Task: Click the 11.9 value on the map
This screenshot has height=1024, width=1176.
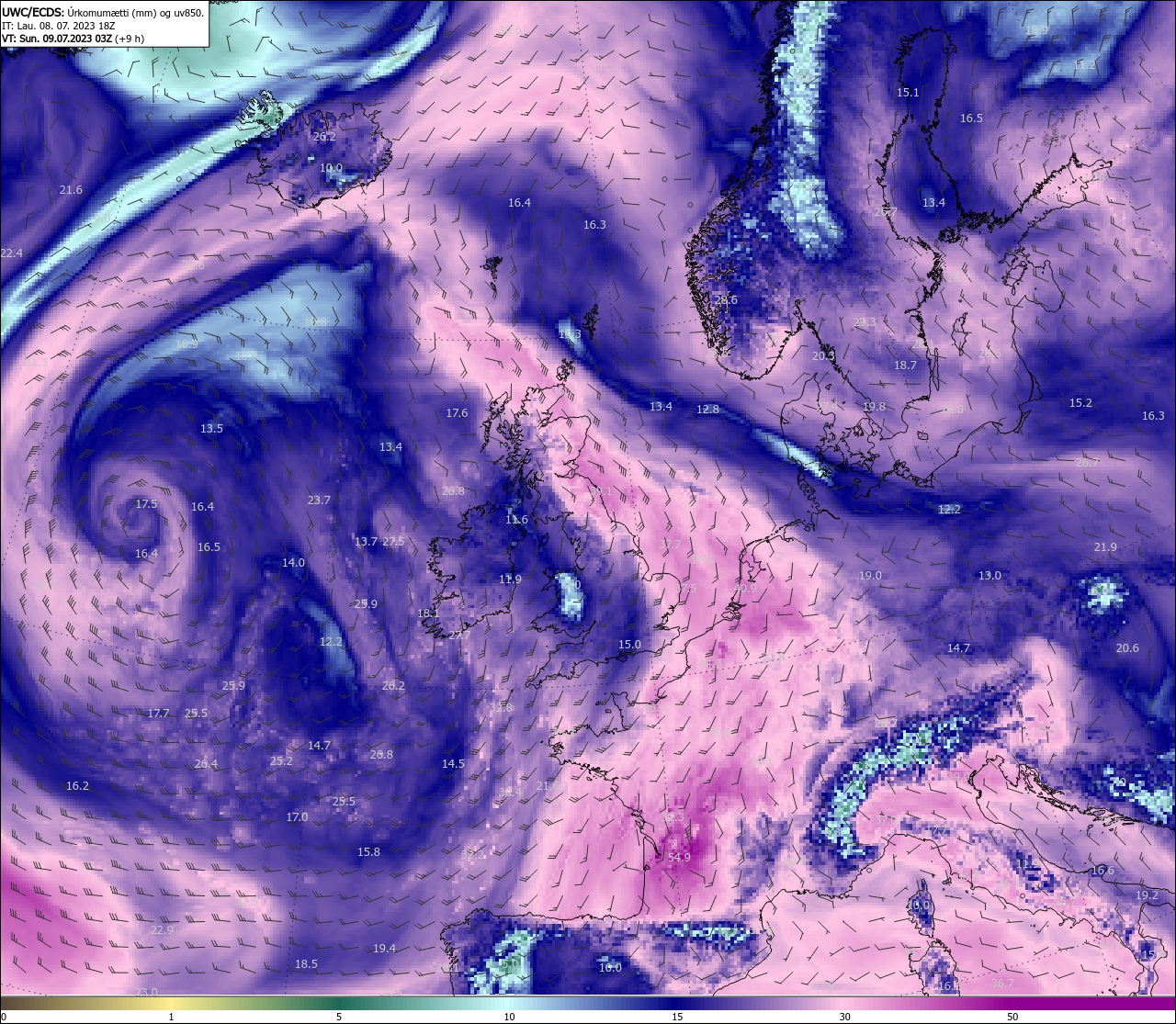Action: 510,580
